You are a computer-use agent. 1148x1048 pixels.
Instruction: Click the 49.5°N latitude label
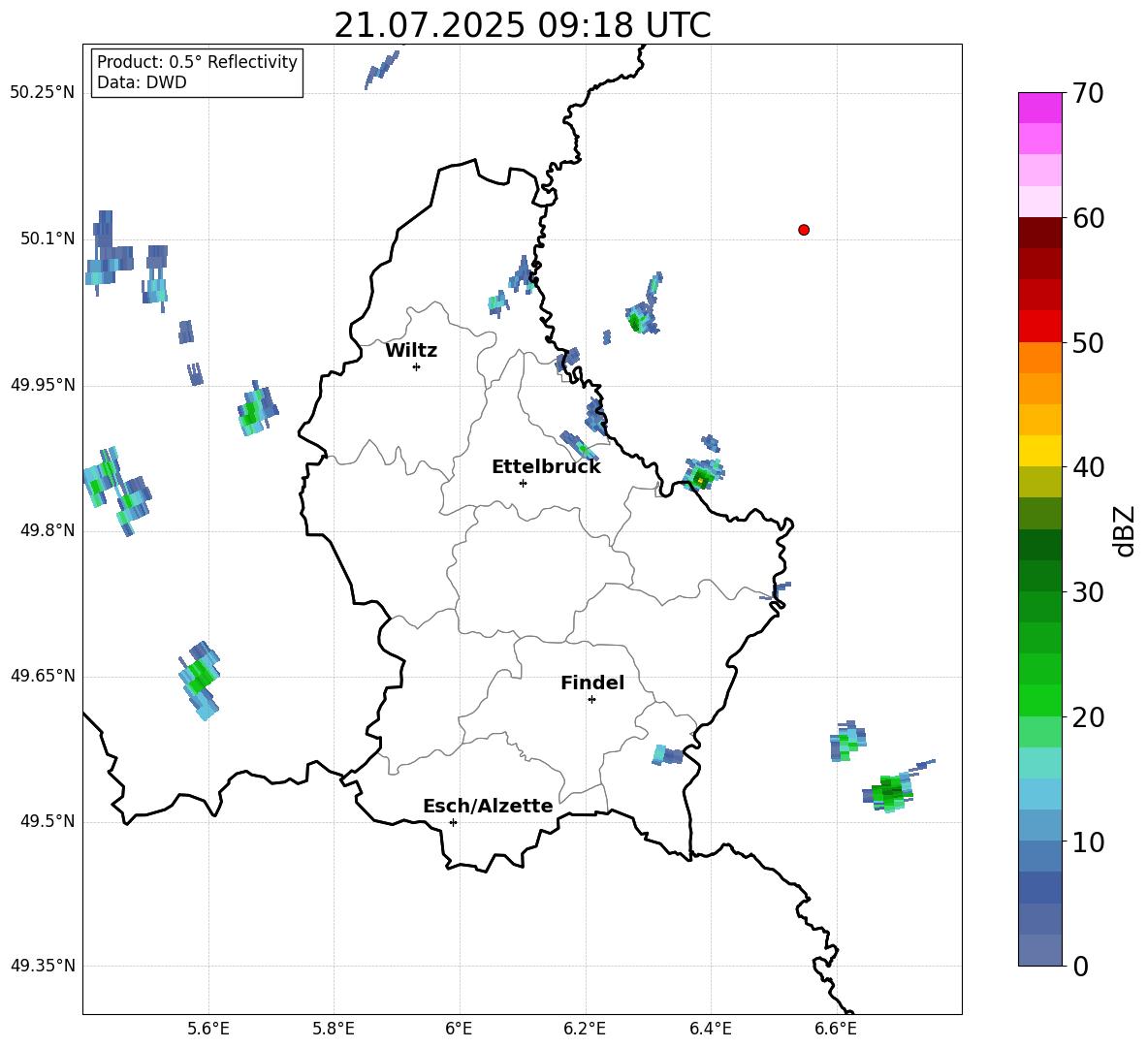coord(47,821)
